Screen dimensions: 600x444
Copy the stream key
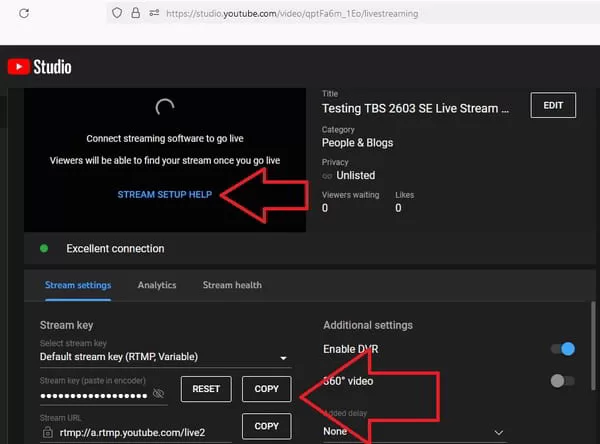267,389
